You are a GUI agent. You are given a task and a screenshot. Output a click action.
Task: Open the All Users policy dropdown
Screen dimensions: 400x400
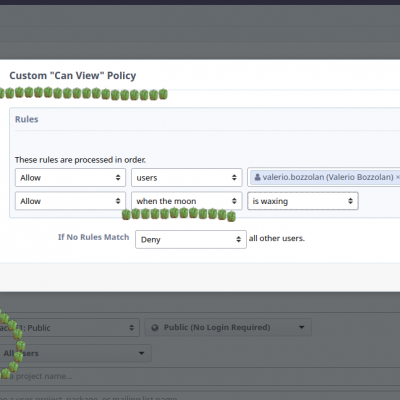click(x=75, y=353)
